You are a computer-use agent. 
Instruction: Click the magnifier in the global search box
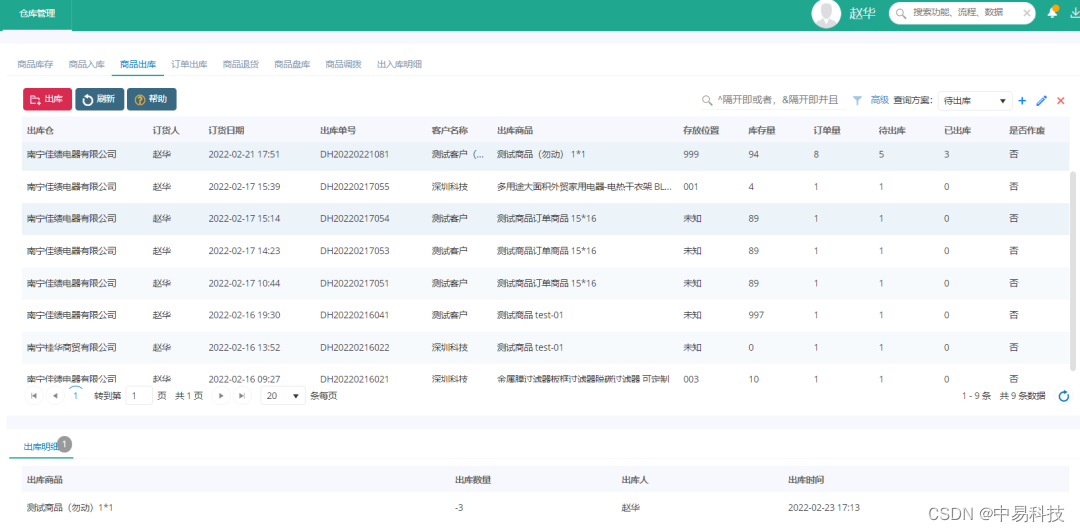pyautogui.click(x=900, y=12)
